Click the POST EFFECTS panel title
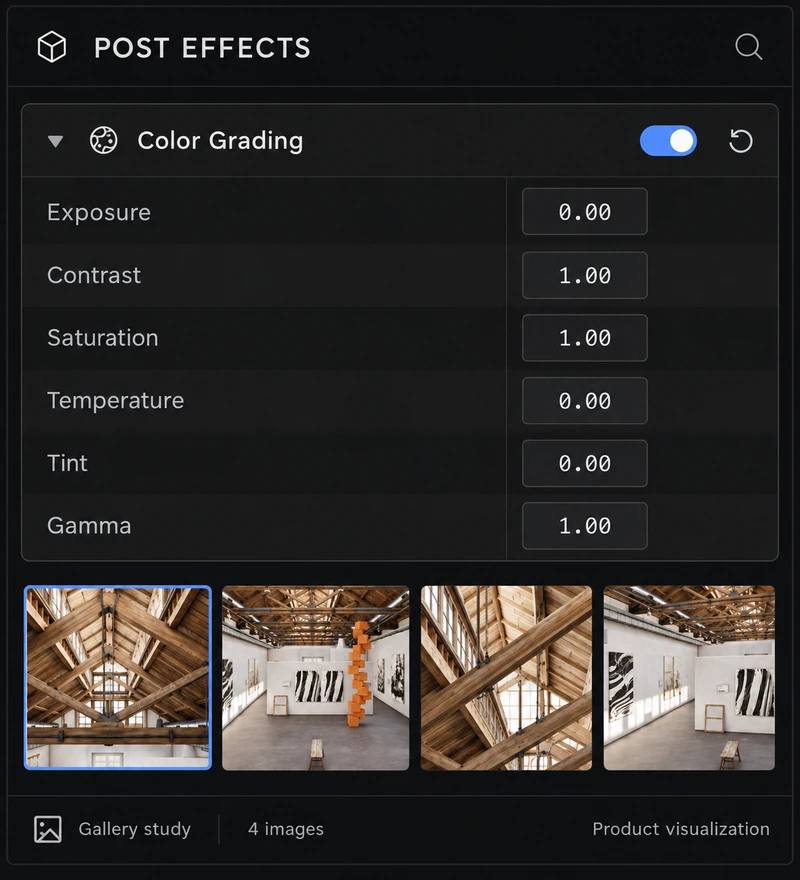 [x=202, y=48]
